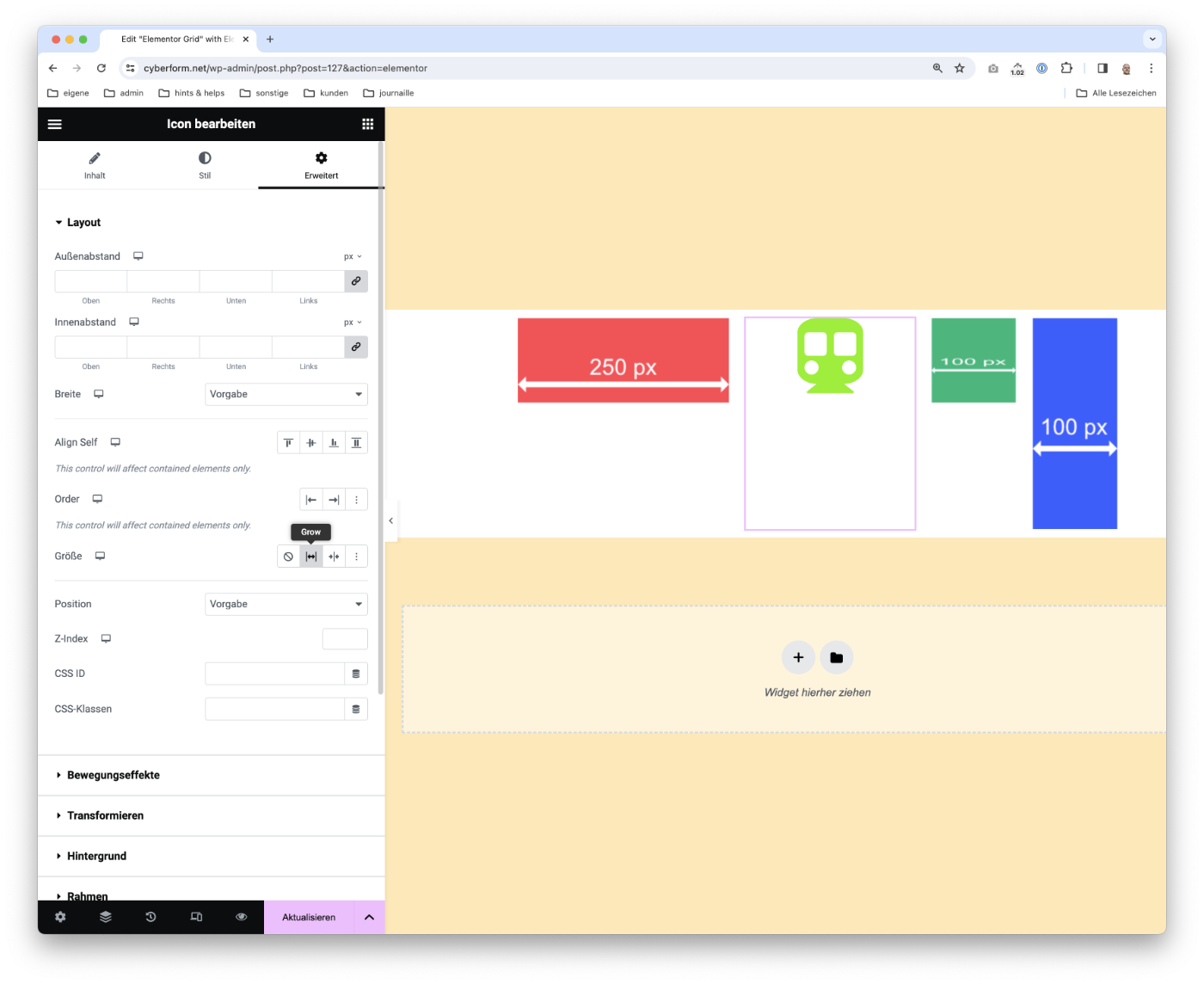1204x984 pixels.
Task: Switch to the Inhalt tab
Action: pos(95,165)
